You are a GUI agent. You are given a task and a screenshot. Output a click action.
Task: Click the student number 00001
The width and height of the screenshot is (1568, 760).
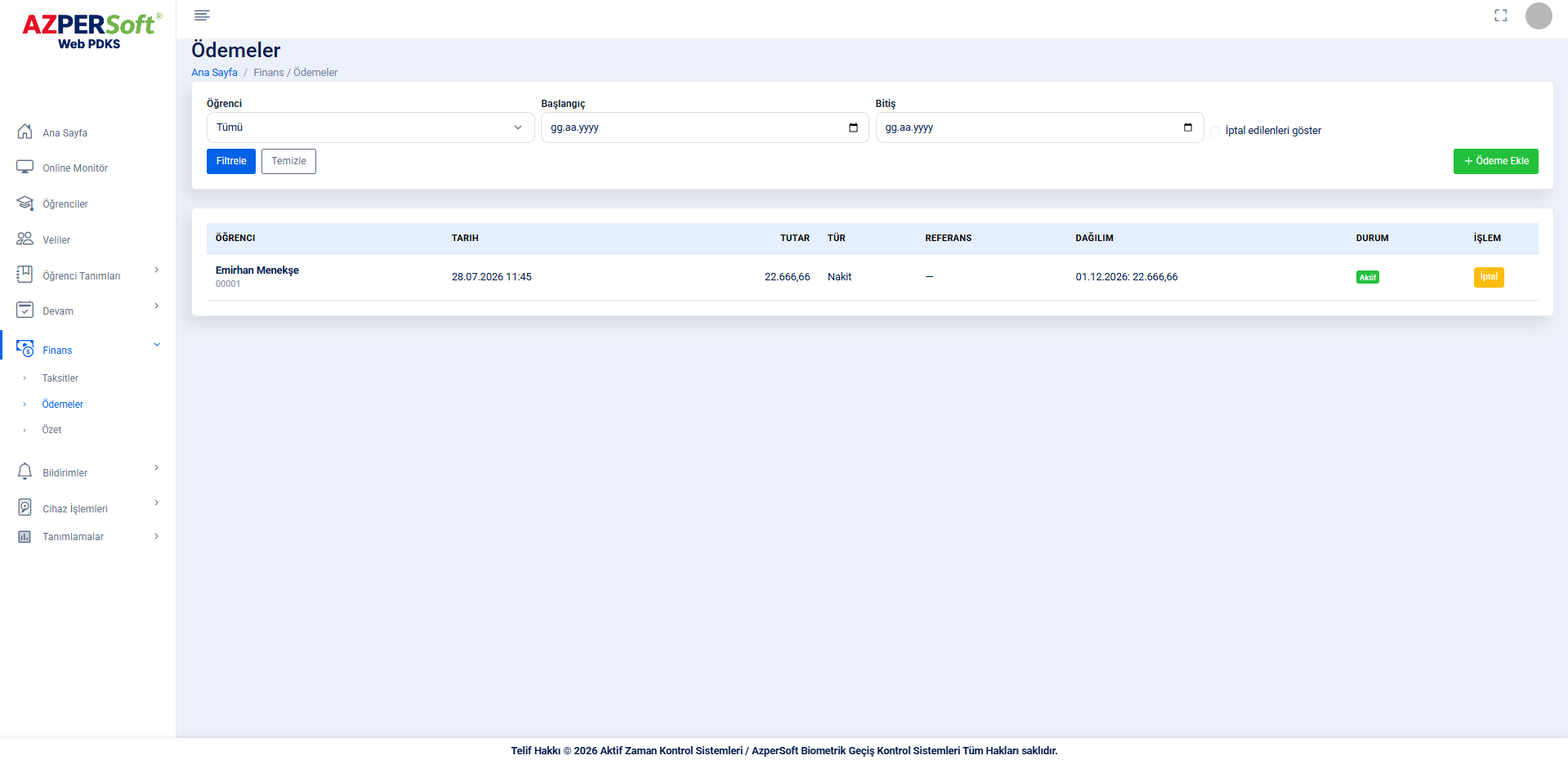(228, 284)
